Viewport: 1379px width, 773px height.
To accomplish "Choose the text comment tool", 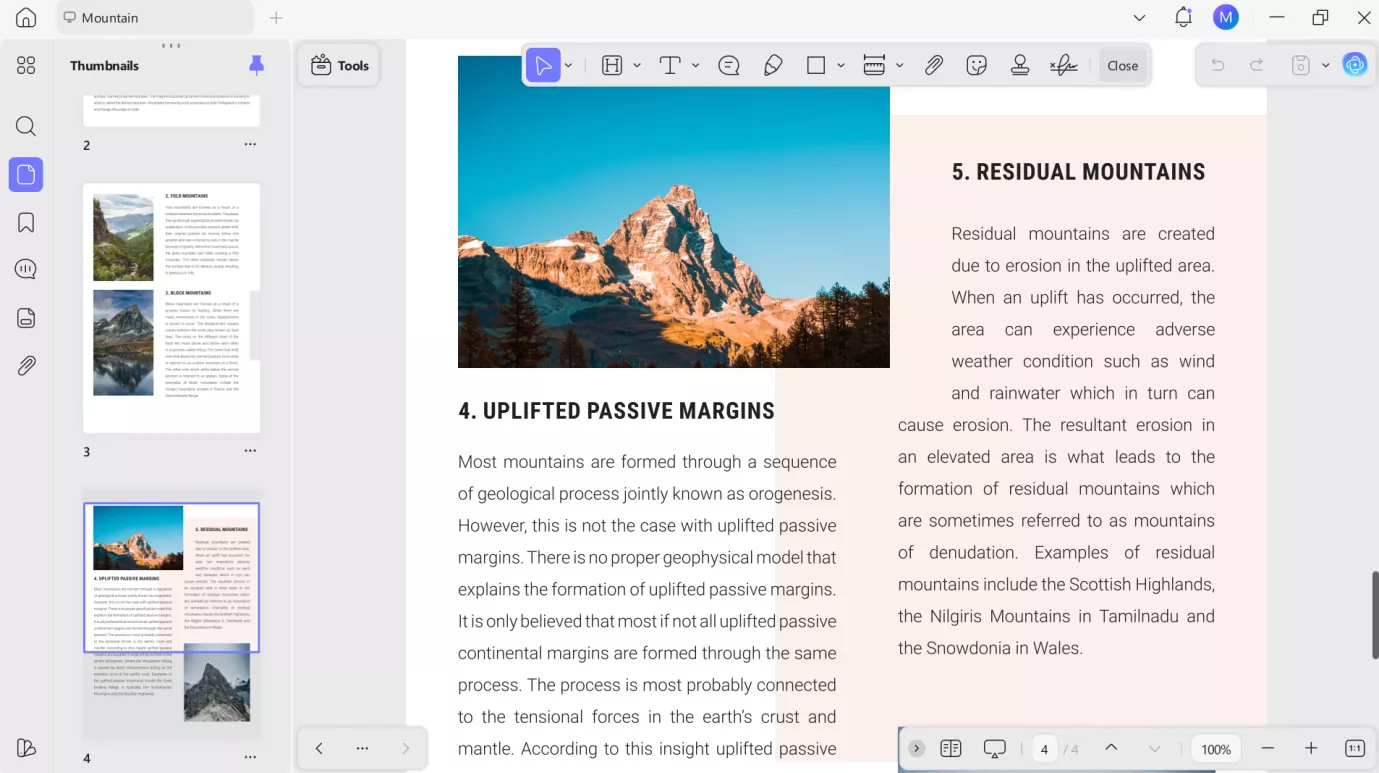I will (x=670, y=66).
